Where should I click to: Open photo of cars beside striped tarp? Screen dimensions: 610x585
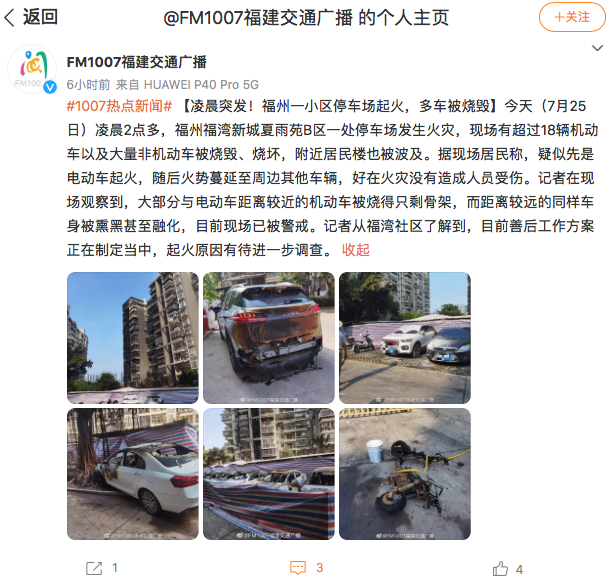pos(405,338)
